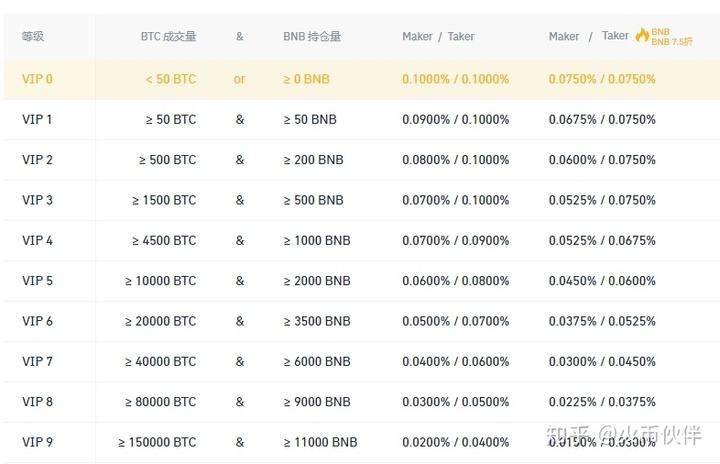The image size is (720, 464).
Task: Click the '≥ 3500 BNB' holding cell
Action: (x=317, y=321)
